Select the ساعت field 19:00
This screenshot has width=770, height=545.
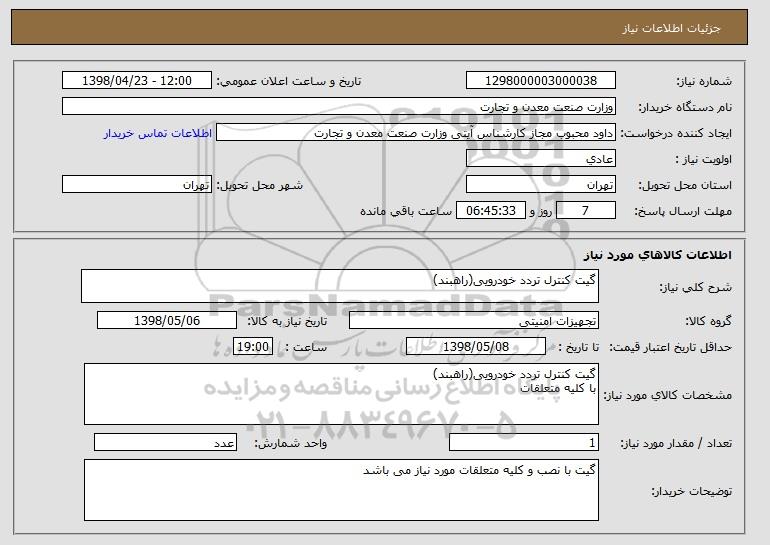point(253,347)
